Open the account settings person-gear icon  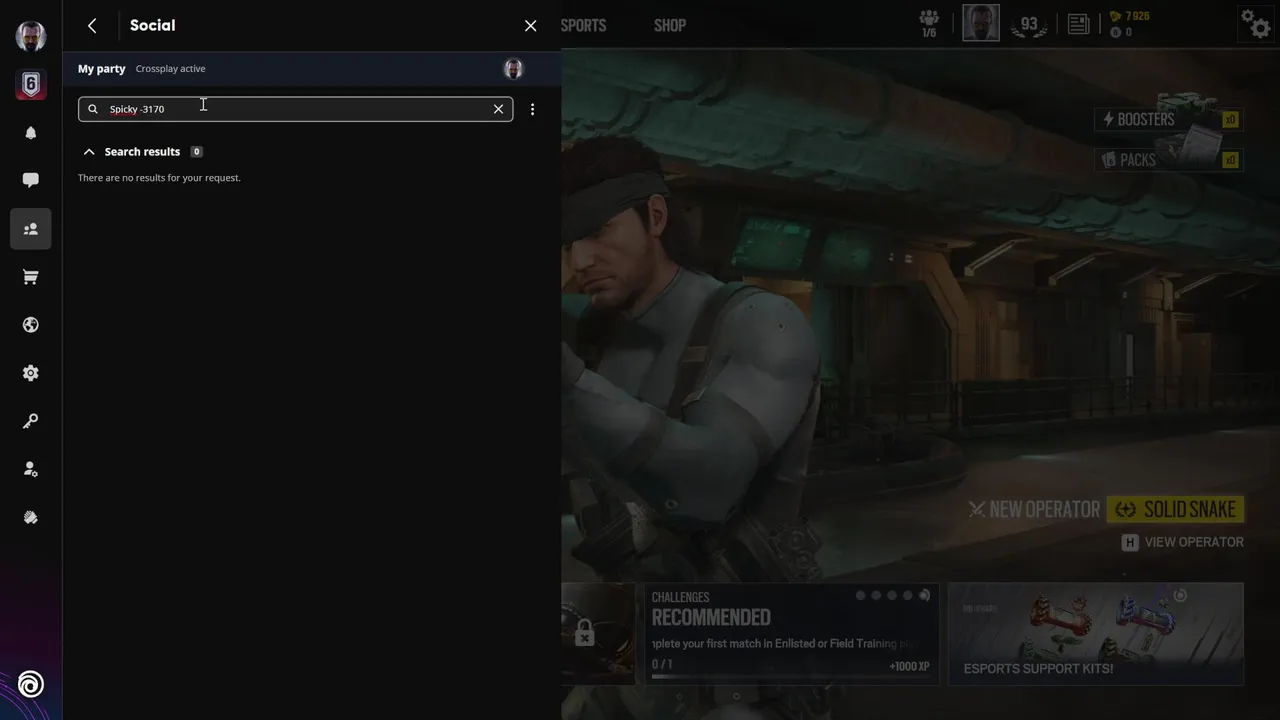pos(31,469)
